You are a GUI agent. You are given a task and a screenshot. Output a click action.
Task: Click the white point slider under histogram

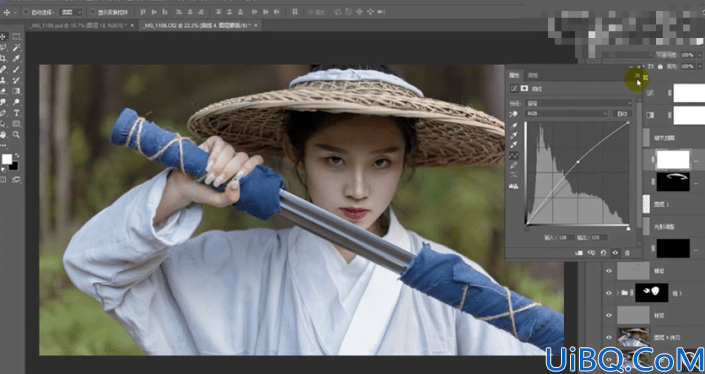coord(628,228)
